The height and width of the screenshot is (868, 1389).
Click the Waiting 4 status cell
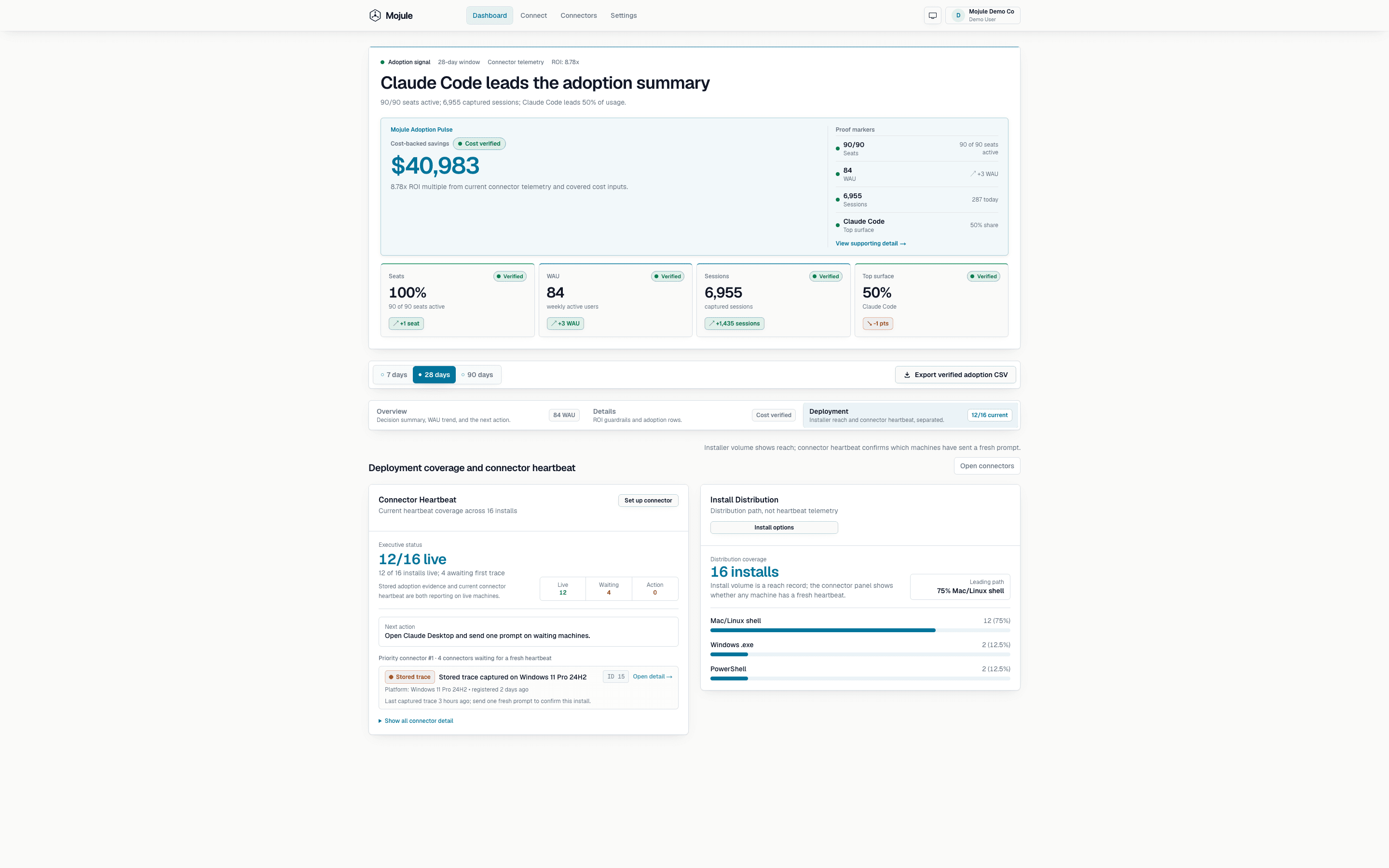coord(609,589)
